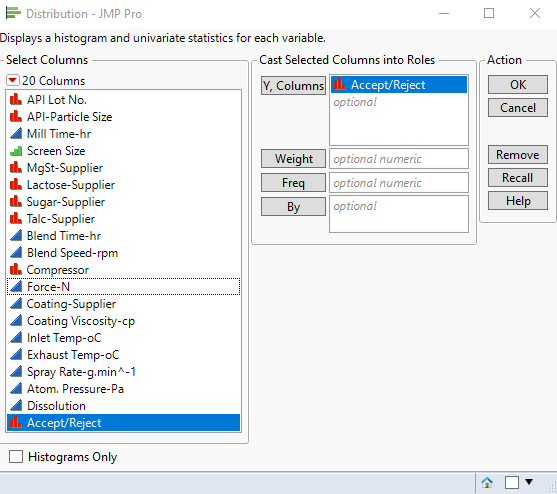Viewport: 557px width, 494px height.
Task: Click the nominal icon beside MgSt-Supplier
Action: click(16, 168)
